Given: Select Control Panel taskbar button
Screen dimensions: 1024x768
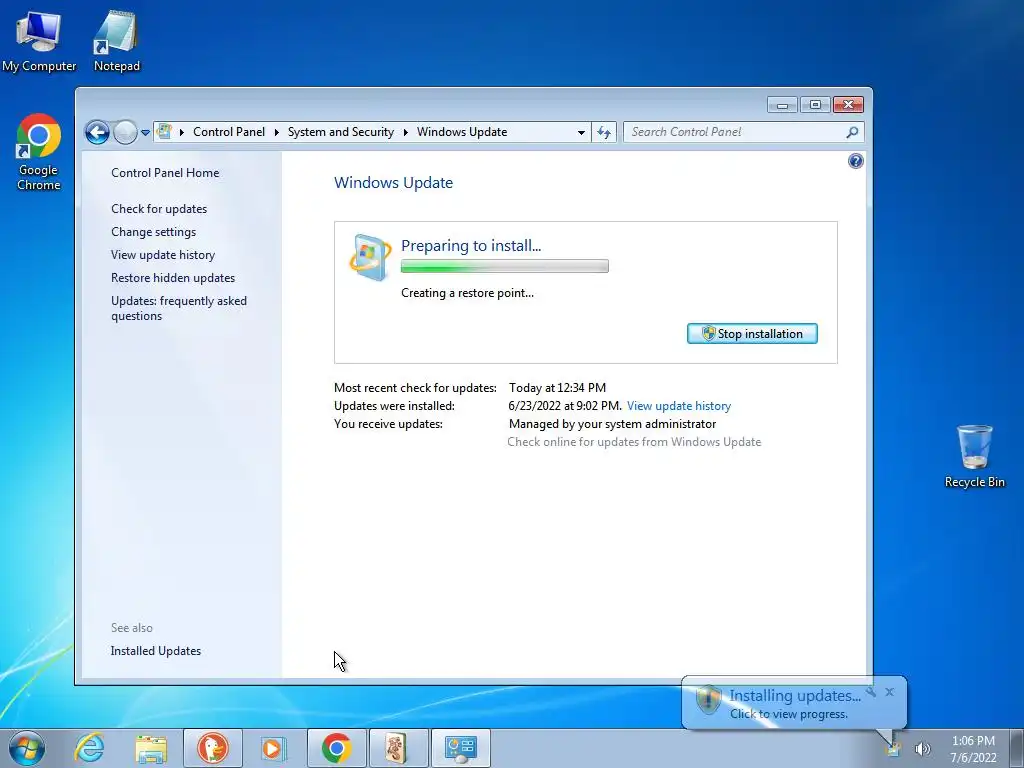Looking at the screenshot, I should pyautogui.click(x=460, y=748).
